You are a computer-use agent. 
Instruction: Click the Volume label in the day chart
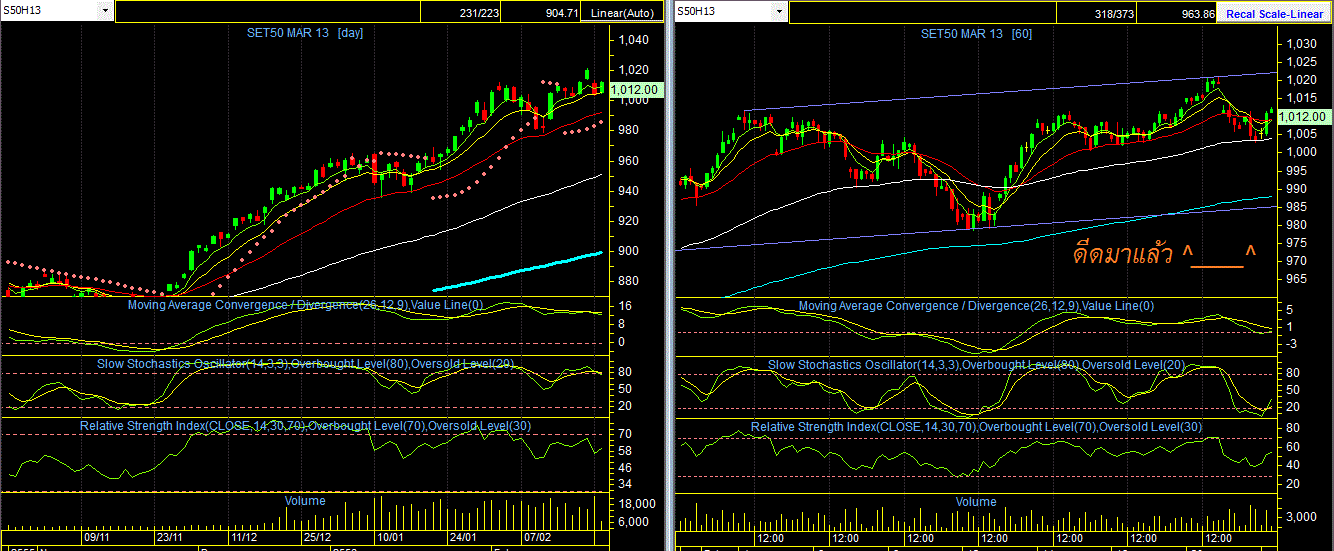[305, 500]
